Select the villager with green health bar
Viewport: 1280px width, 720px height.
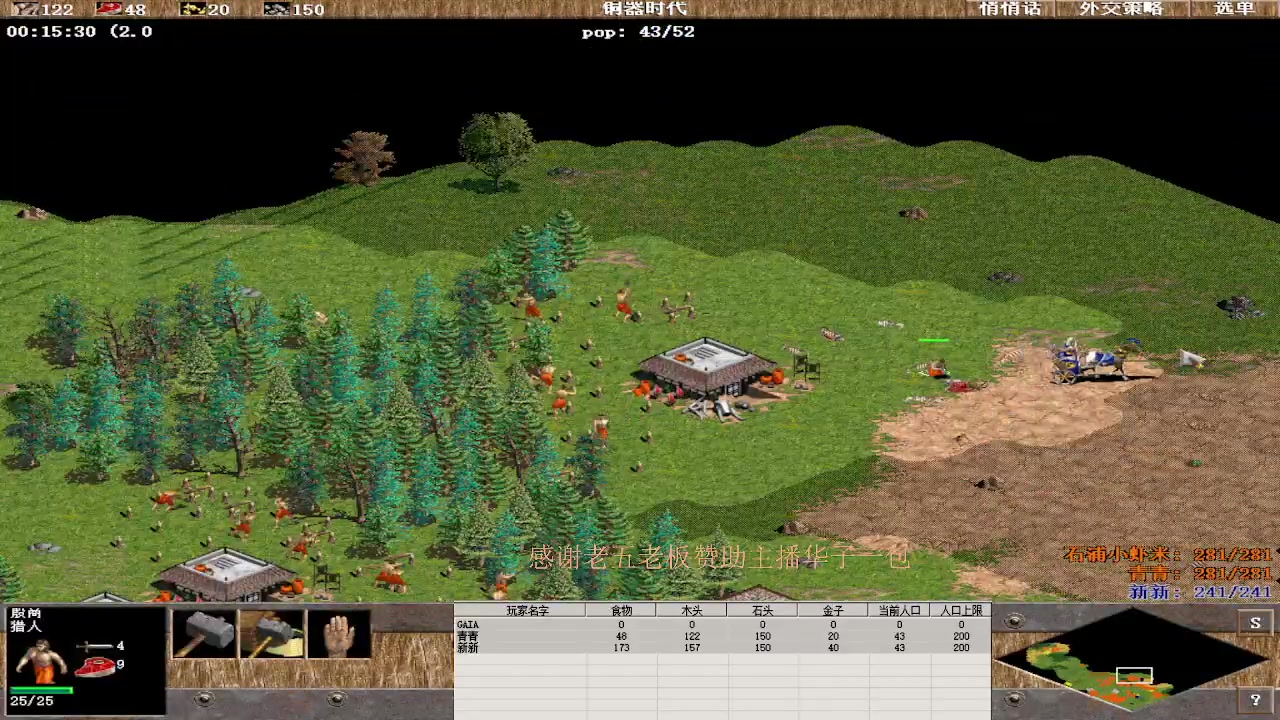coord(936,368)
